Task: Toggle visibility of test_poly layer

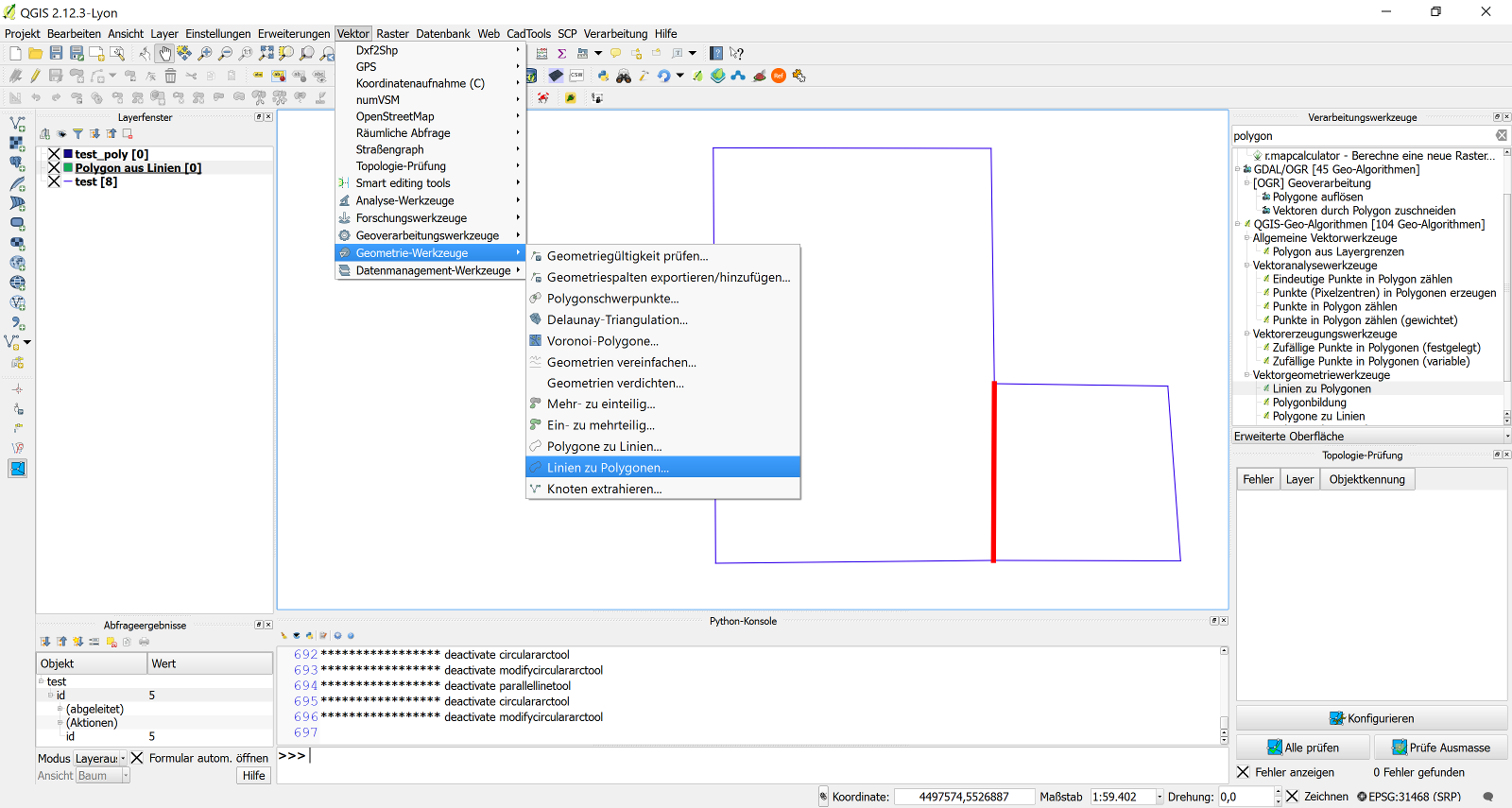Action: click(54, 154)
